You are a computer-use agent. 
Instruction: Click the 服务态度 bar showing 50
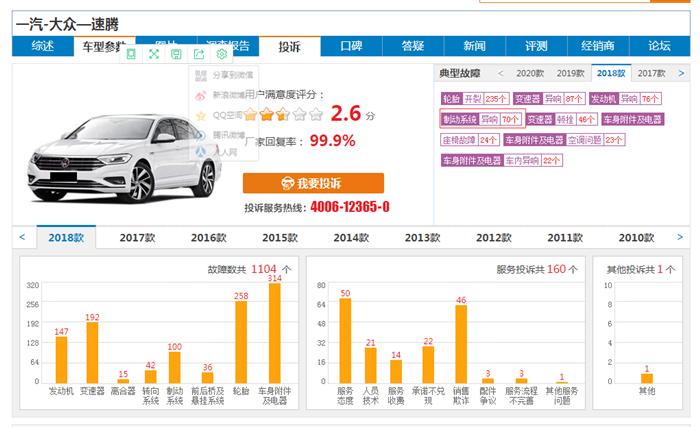pos(346,341)
